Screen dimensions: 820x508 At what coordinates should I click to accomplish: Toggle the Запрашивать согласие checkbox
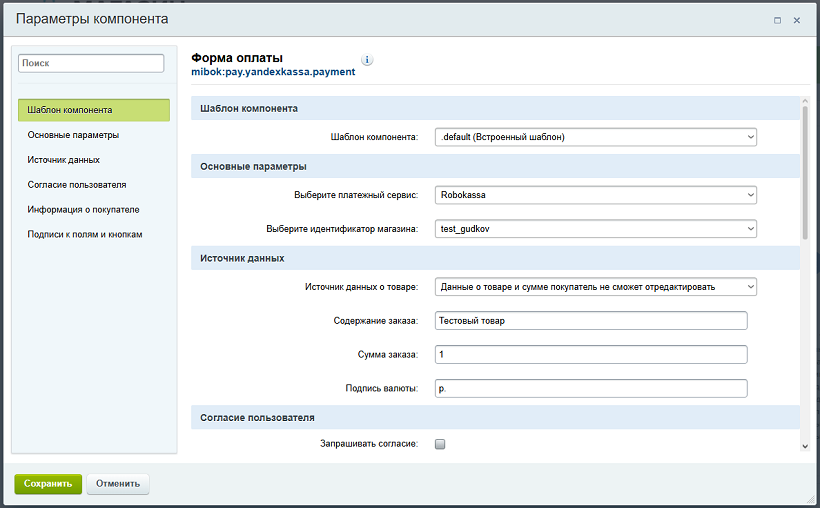pos(439,444)
